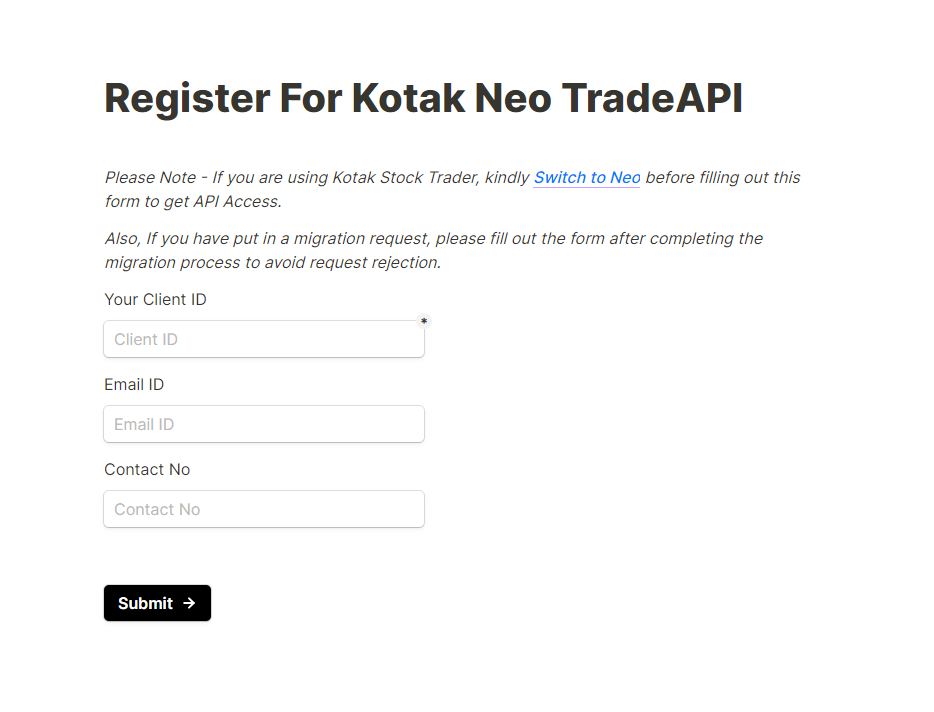Click the word 'Register' in the heading
934x712 pixels.
[x=187, y=99]
